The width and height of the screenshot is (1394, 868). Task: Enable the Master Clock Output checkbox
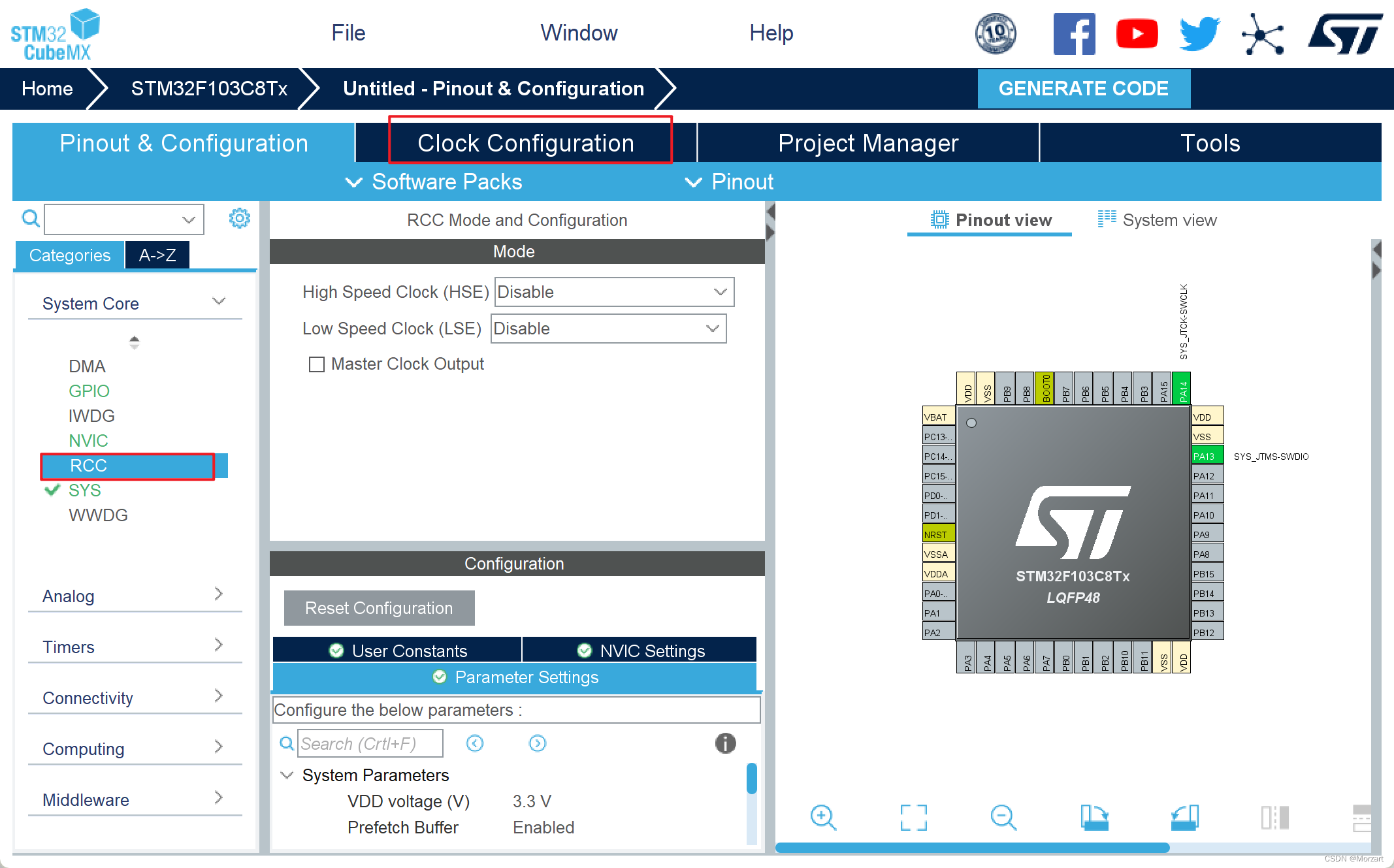317,364
